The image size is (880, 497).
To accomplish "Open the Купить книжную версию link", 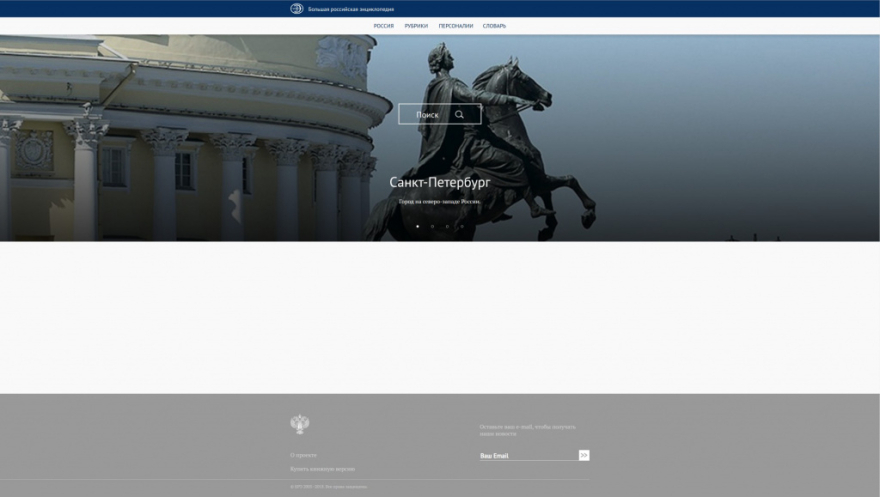I will coord(322,468).
